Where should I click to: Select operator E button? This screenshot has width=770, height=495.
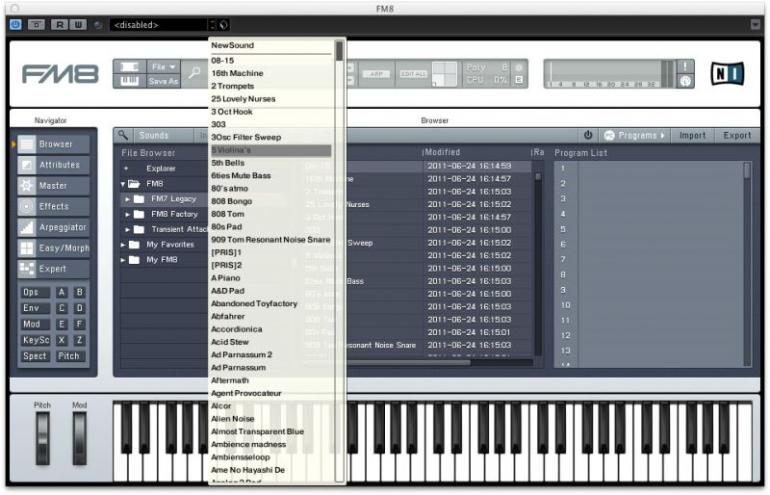click(x=61, y=324)
